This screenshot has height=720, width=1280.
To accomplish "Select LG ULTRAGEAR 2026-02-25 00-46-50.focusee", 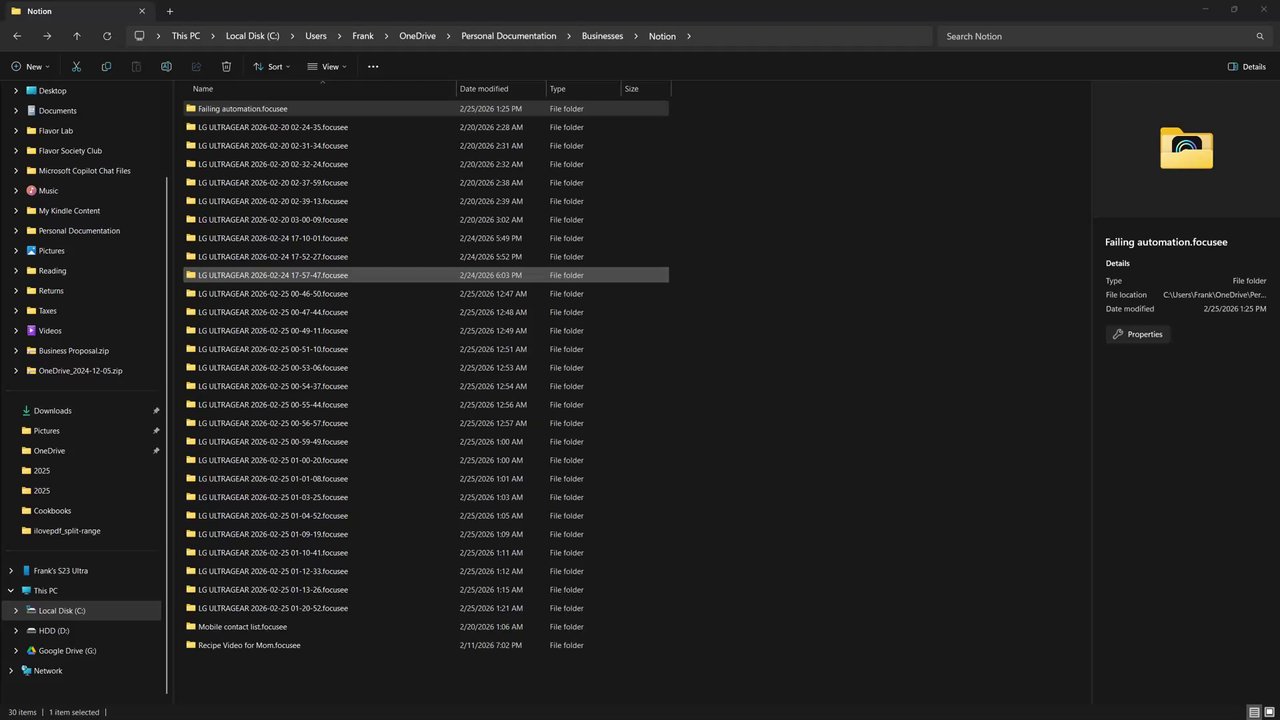I will point(426,294).
